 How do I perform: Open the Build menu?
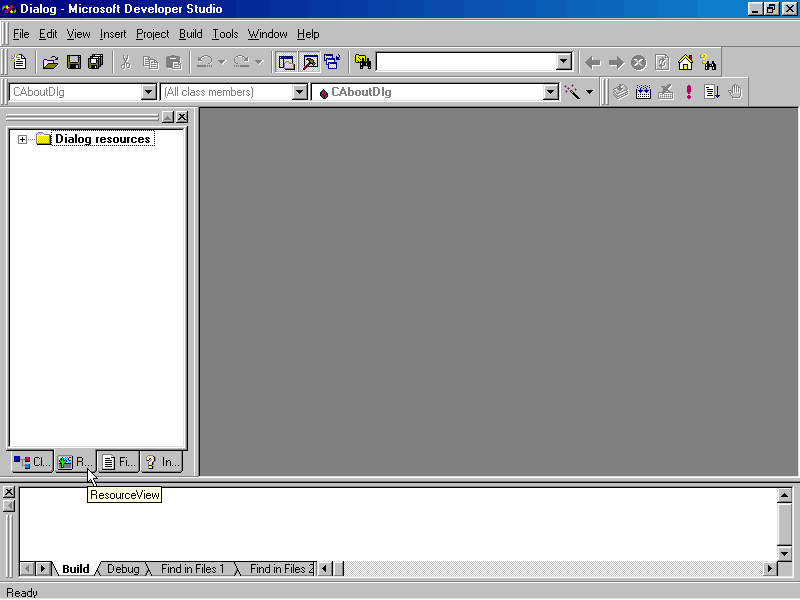(x=191, y=34)
